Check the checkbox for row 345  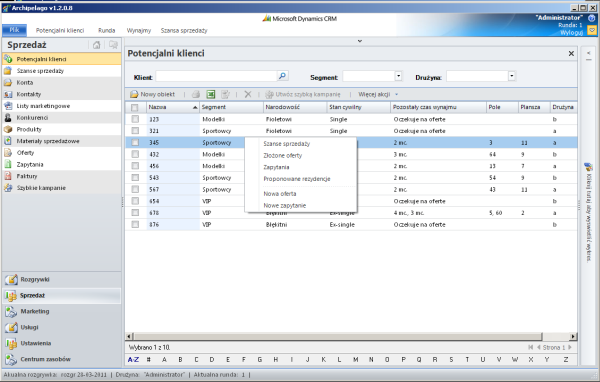(135, 142)
